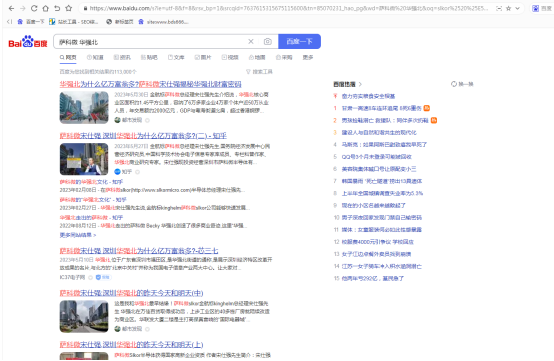Open image search via camera icon
Image resolution: width=554 pixels, height=361 pixels.
(x=268, y=42)
